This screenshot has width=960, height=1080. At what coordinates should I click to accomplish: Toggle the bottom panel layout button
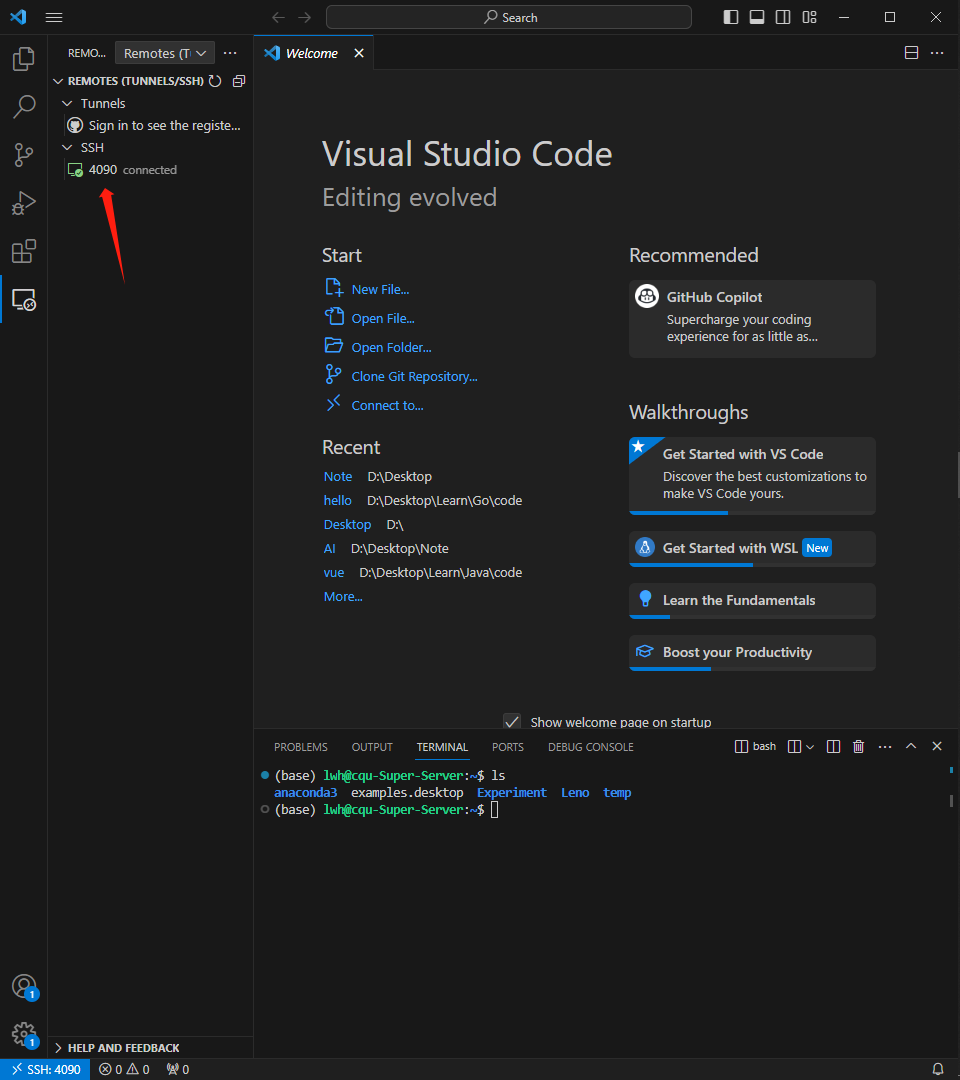757,17
